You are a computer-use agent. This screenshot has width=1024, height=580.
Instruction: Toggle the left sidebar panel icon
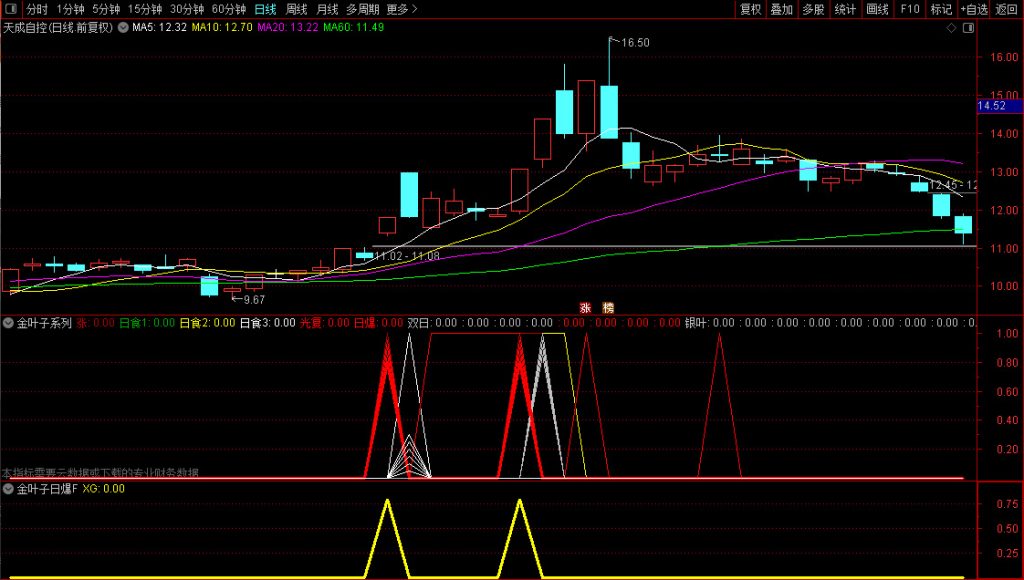pyautogui.click(x=11, y=9)
